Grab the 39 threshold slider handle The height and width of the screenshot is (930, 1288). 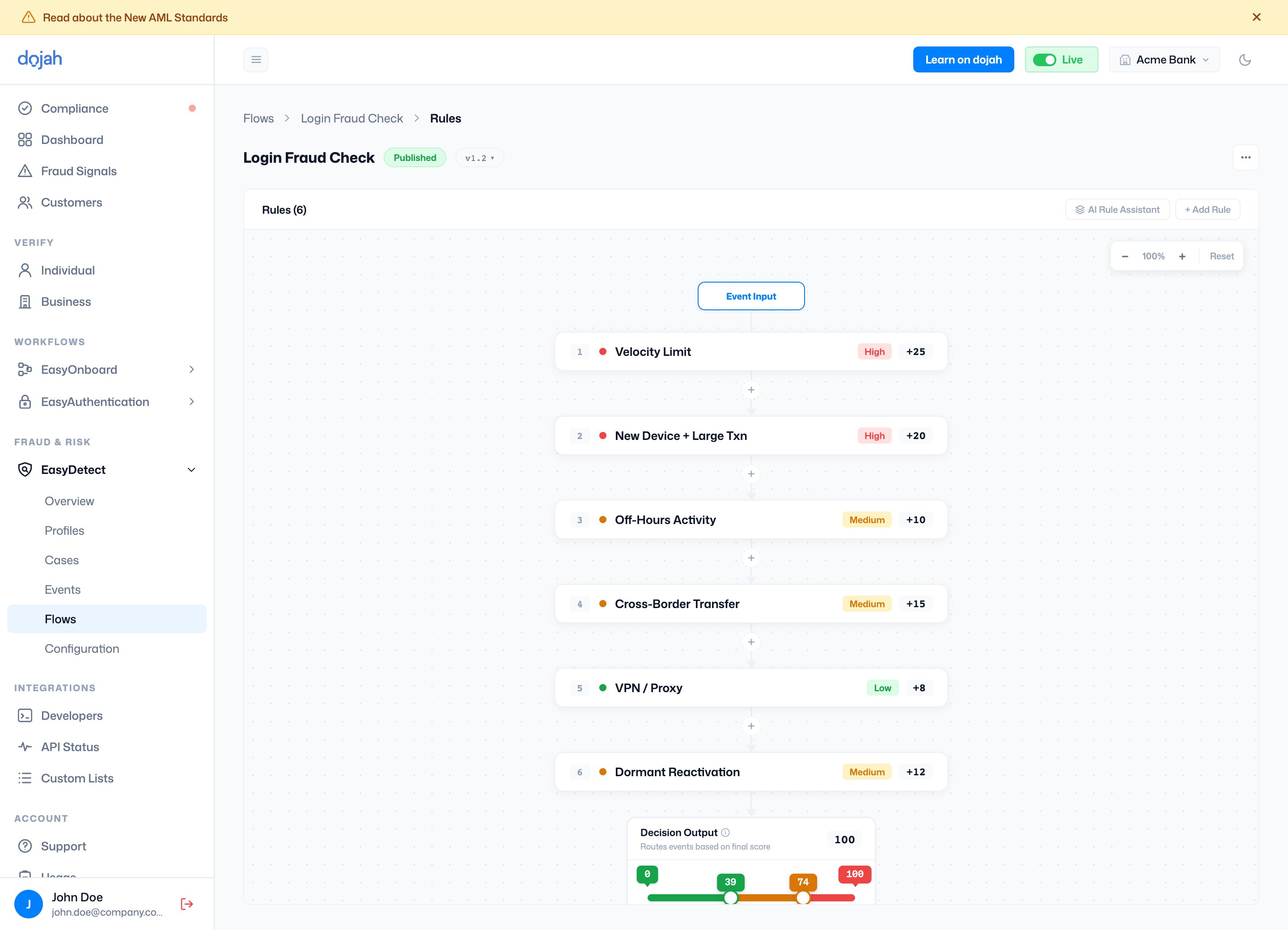pyautogui.click(x=730, y=898)
